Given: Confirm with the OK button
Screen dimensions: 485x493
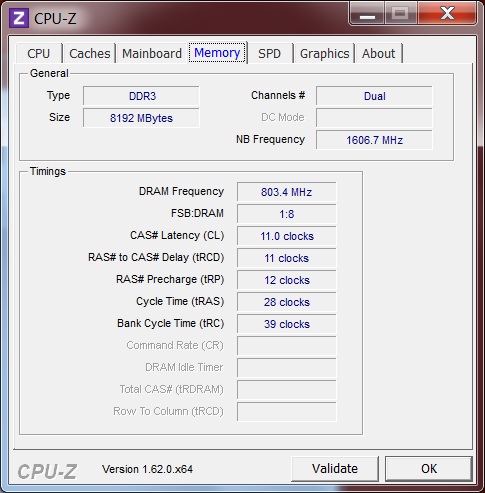Looking at the screenshot, I should tap(429, 469).
